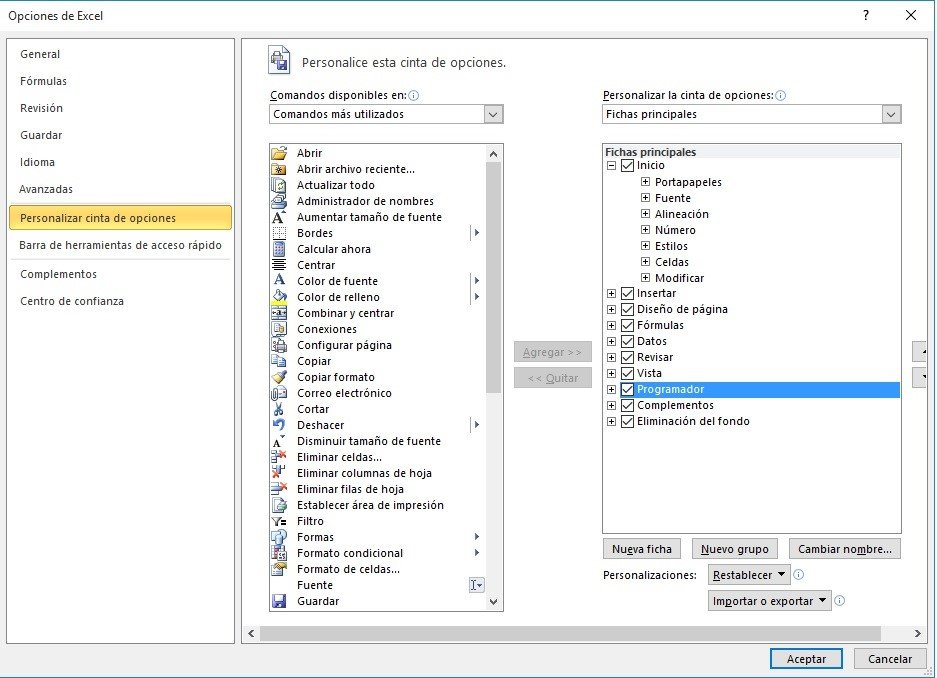
Task: Disable the Revisar tab checkbox
Action: pyautogui.click(x=627, y=357)
